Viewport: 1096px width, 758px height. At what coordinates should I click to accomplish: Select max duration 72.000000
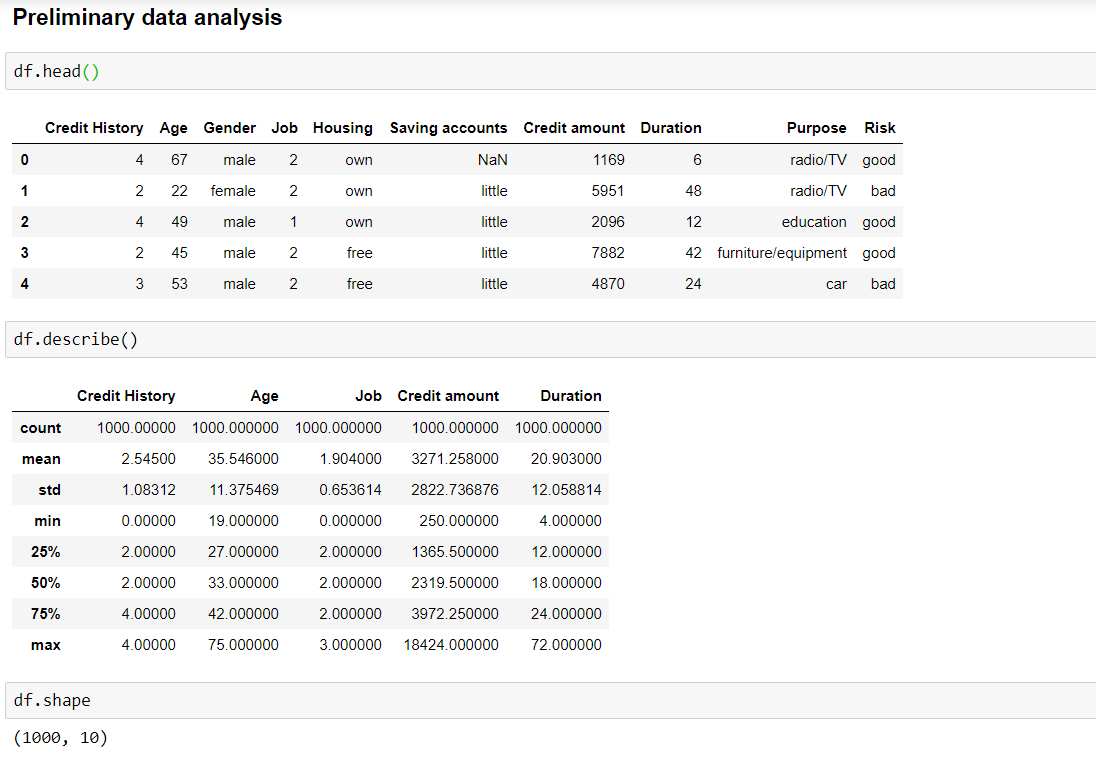[566, 645]
